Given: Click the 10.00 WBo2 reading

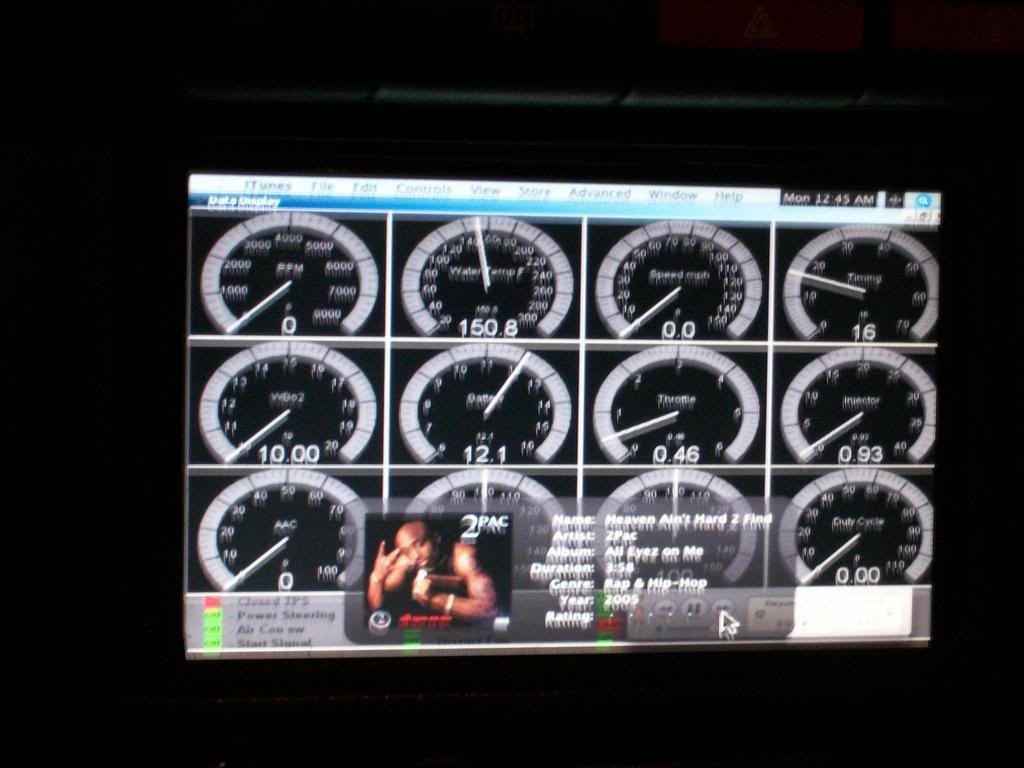Looking at the screenshot, I should click(x=289, y=454).
